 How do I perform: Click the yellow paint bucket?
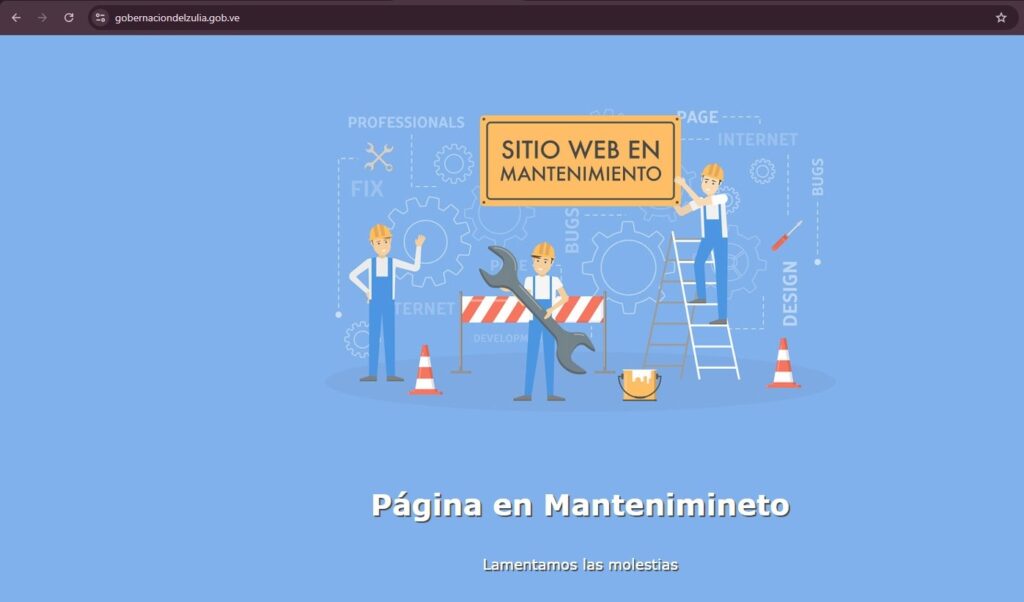639,383
